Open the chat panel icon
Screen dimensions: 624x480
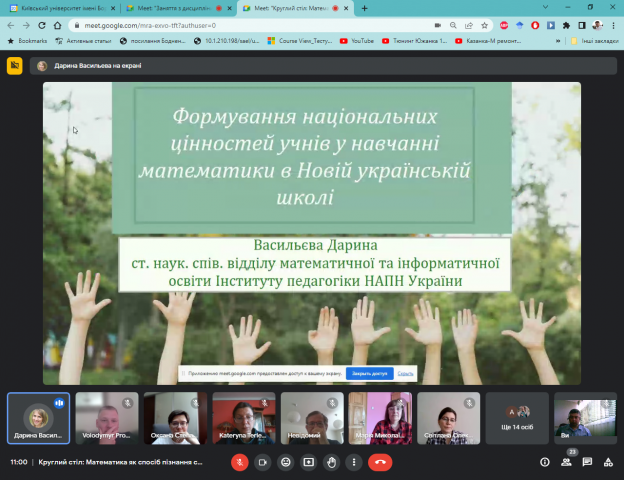pos(587,462)
